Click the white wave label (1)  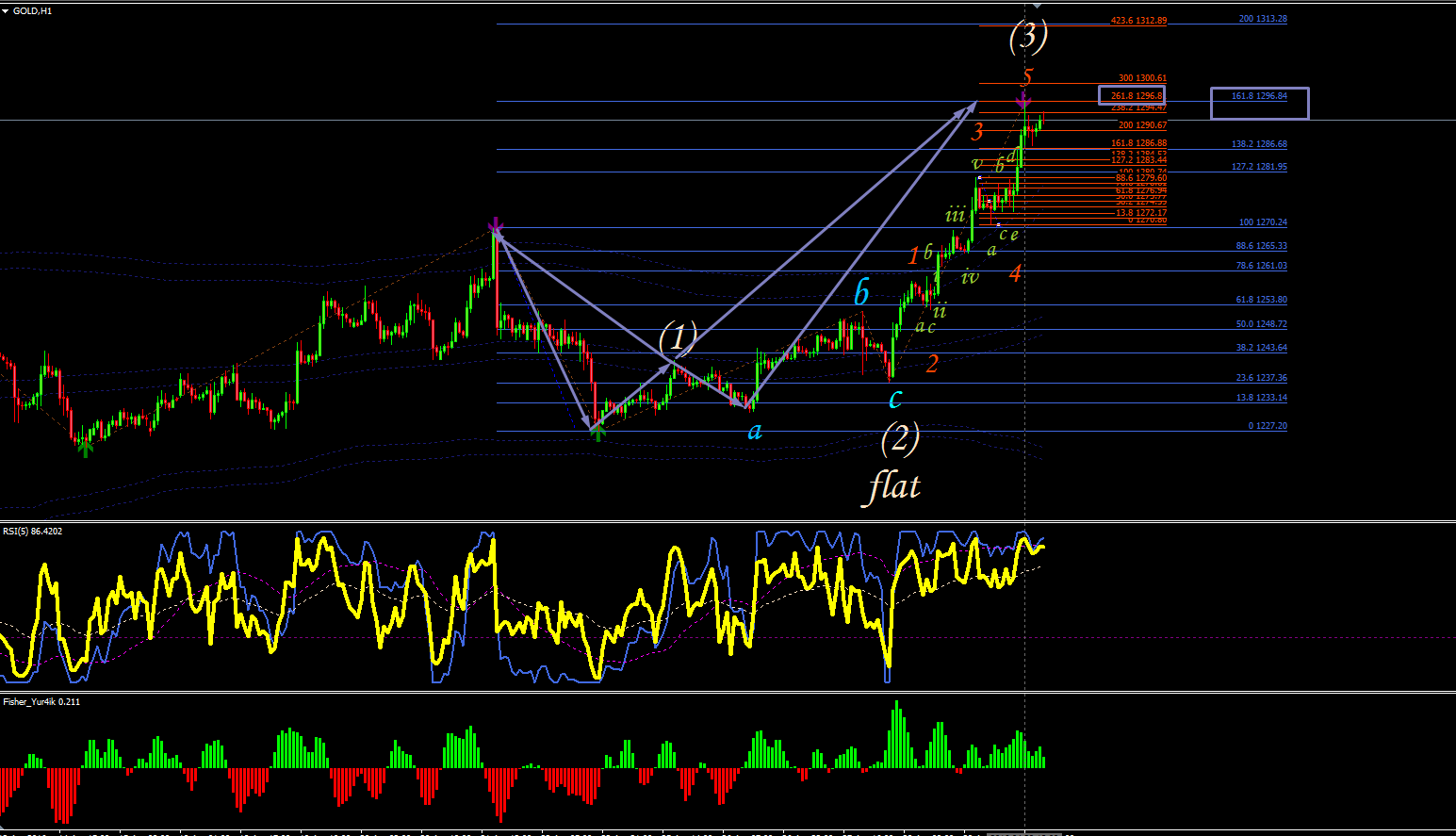[x=678, y=336]
